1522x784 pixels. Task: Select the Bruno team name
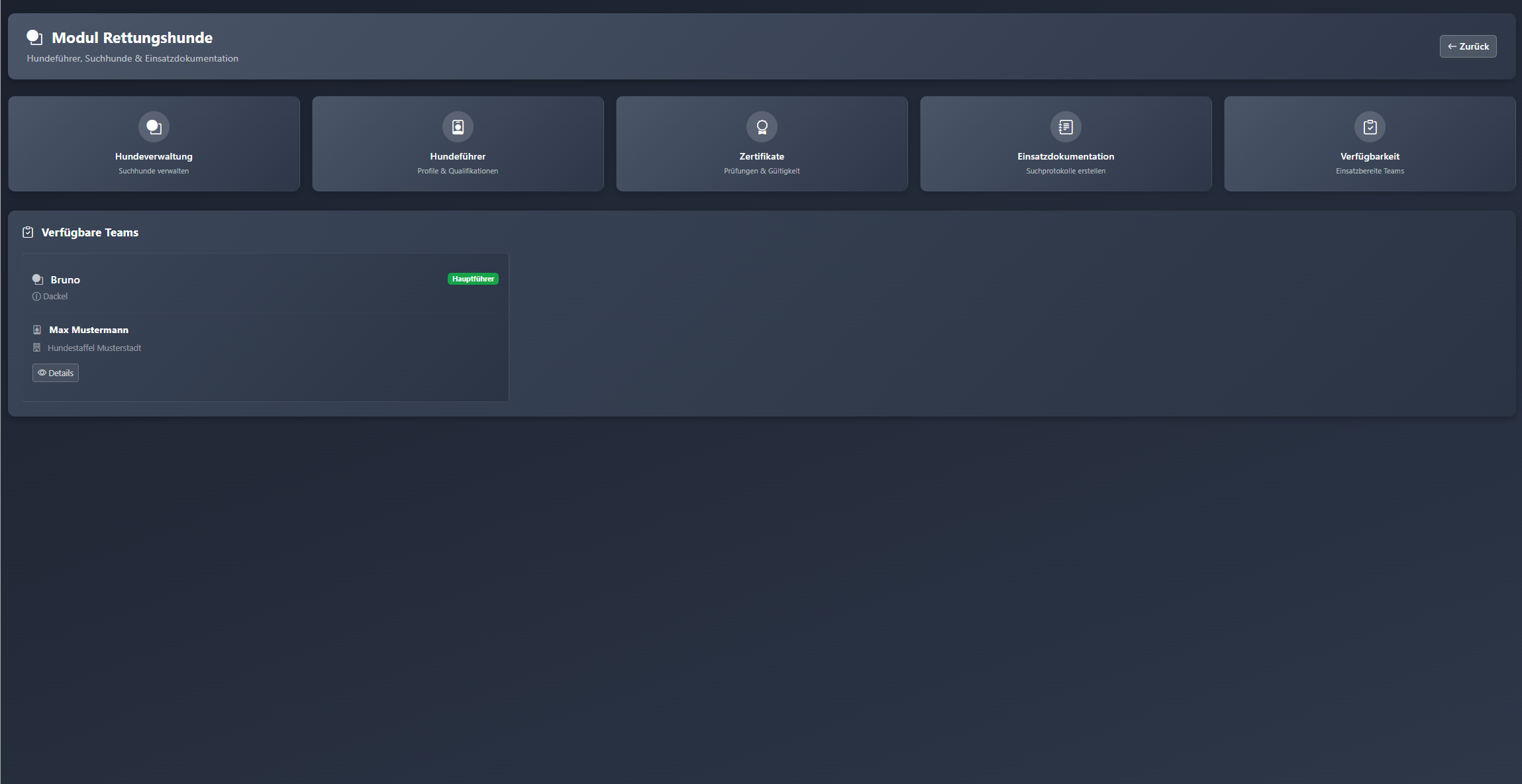tap(65, 280)
